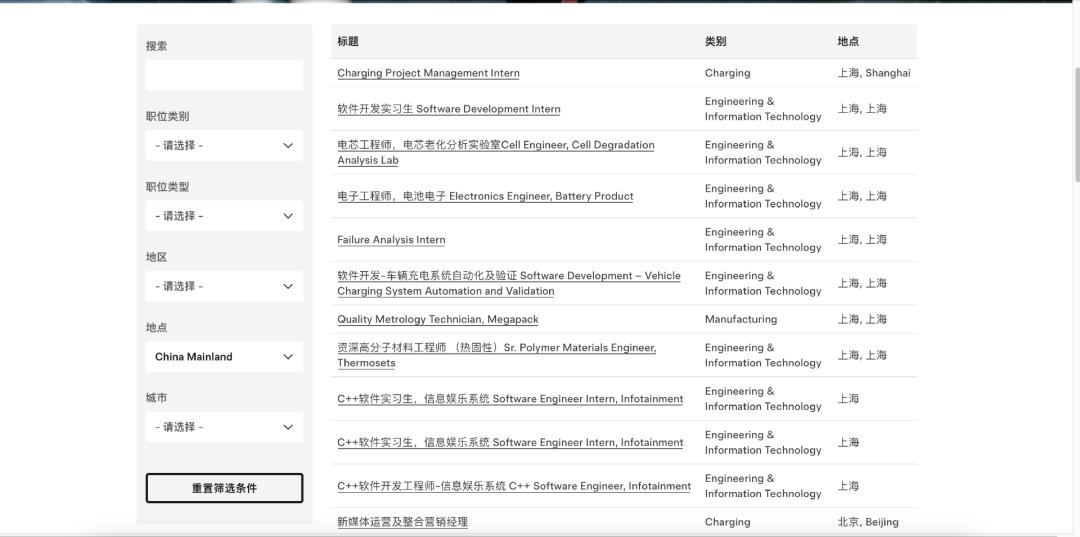Click the search input field
Screen dimensions: 1080x537
(x=224, y=75)
